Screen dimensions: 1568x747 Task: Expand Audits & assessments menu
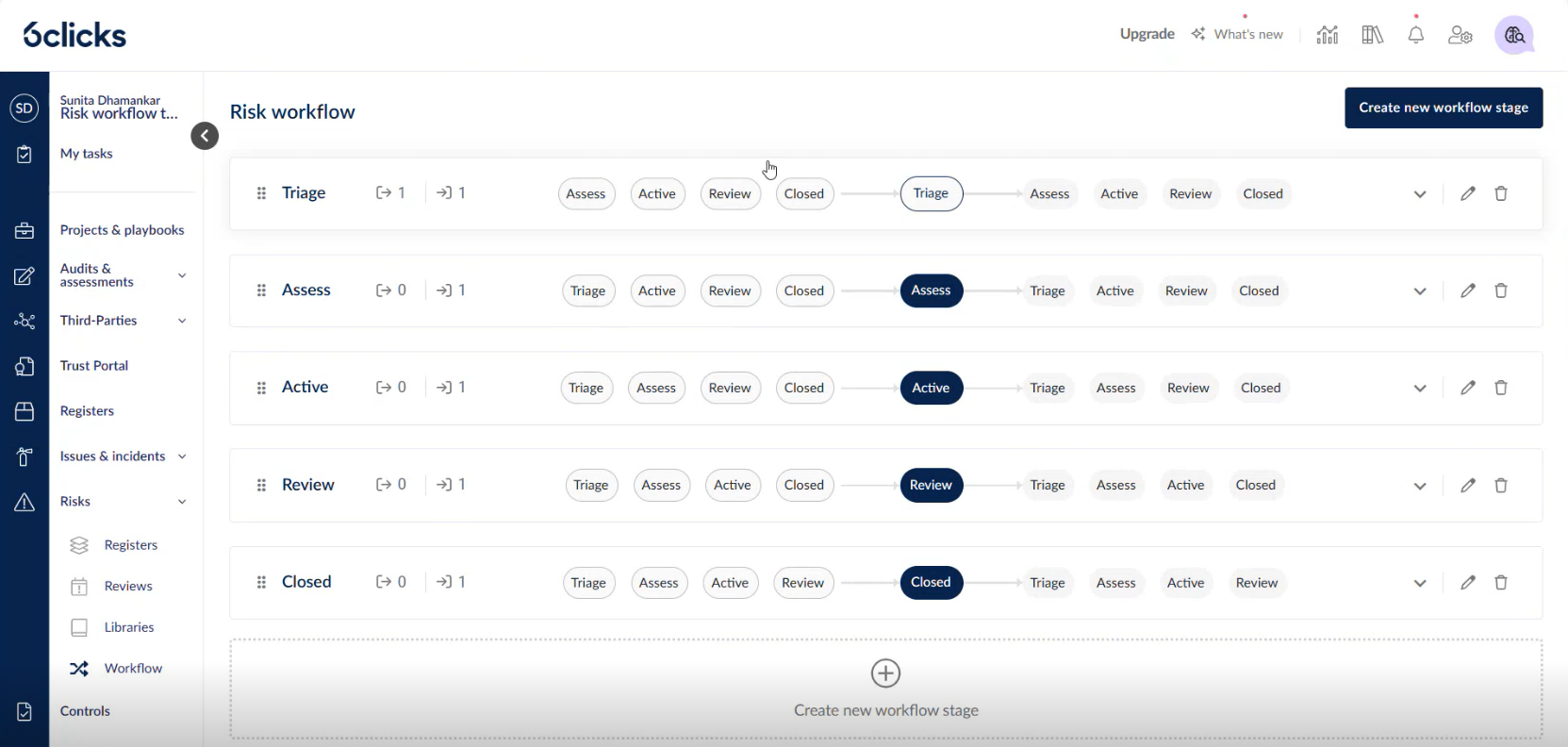pyautogui.click(x=182, y=275)
